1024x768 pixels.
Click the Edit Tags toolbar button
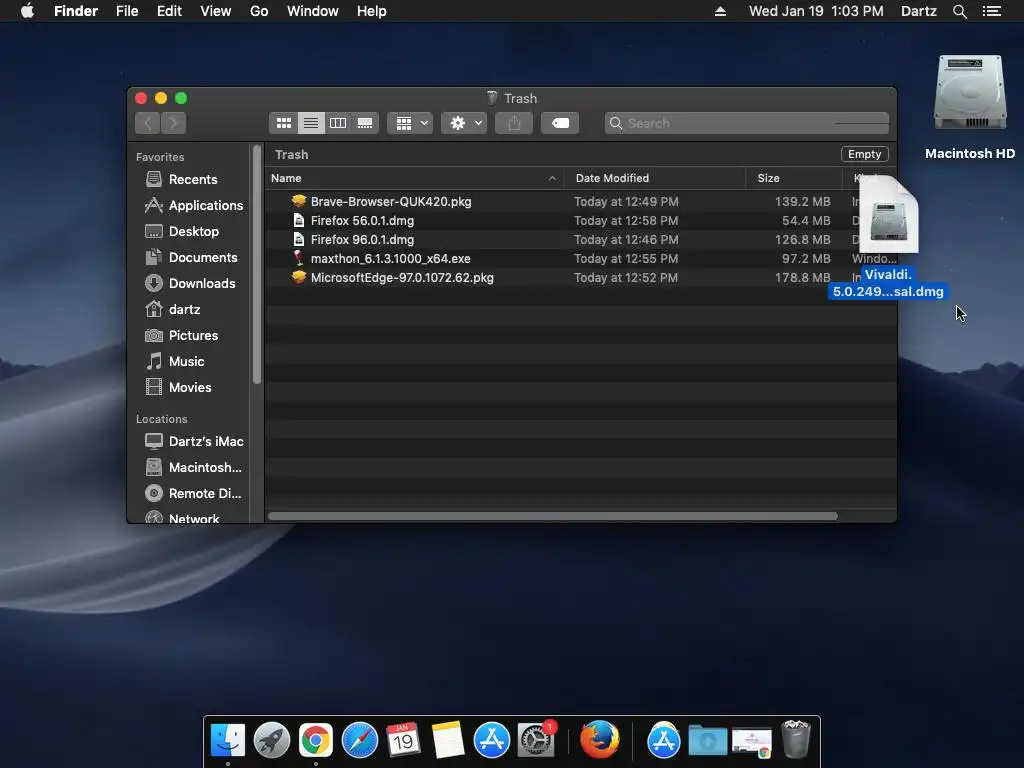(x=560, y=123)
